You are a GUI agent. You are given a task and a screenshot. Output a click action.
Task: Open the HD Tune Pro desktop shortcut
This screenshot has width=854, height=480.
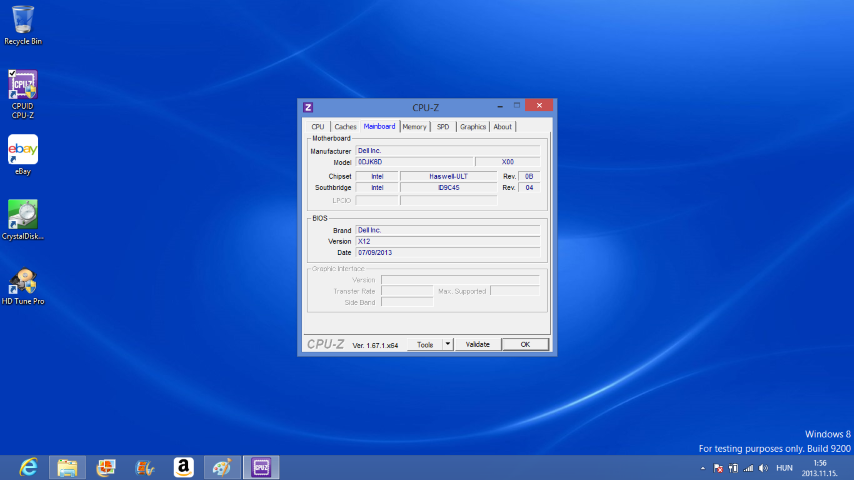[x=23, y=283]
